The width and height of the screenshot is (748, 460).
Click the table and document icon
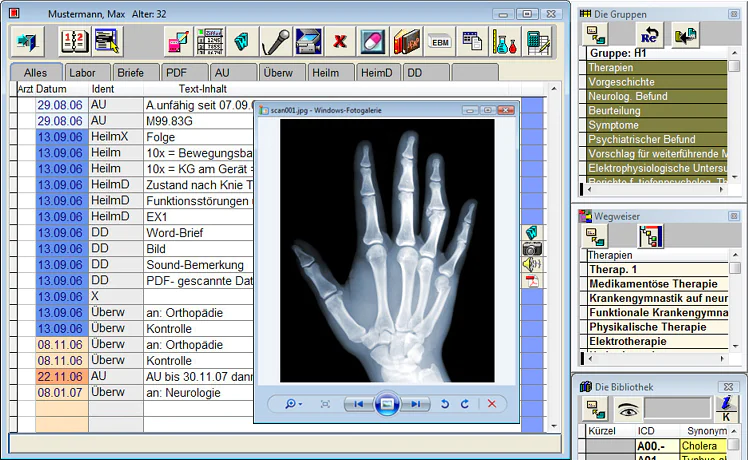pos(472,42)
